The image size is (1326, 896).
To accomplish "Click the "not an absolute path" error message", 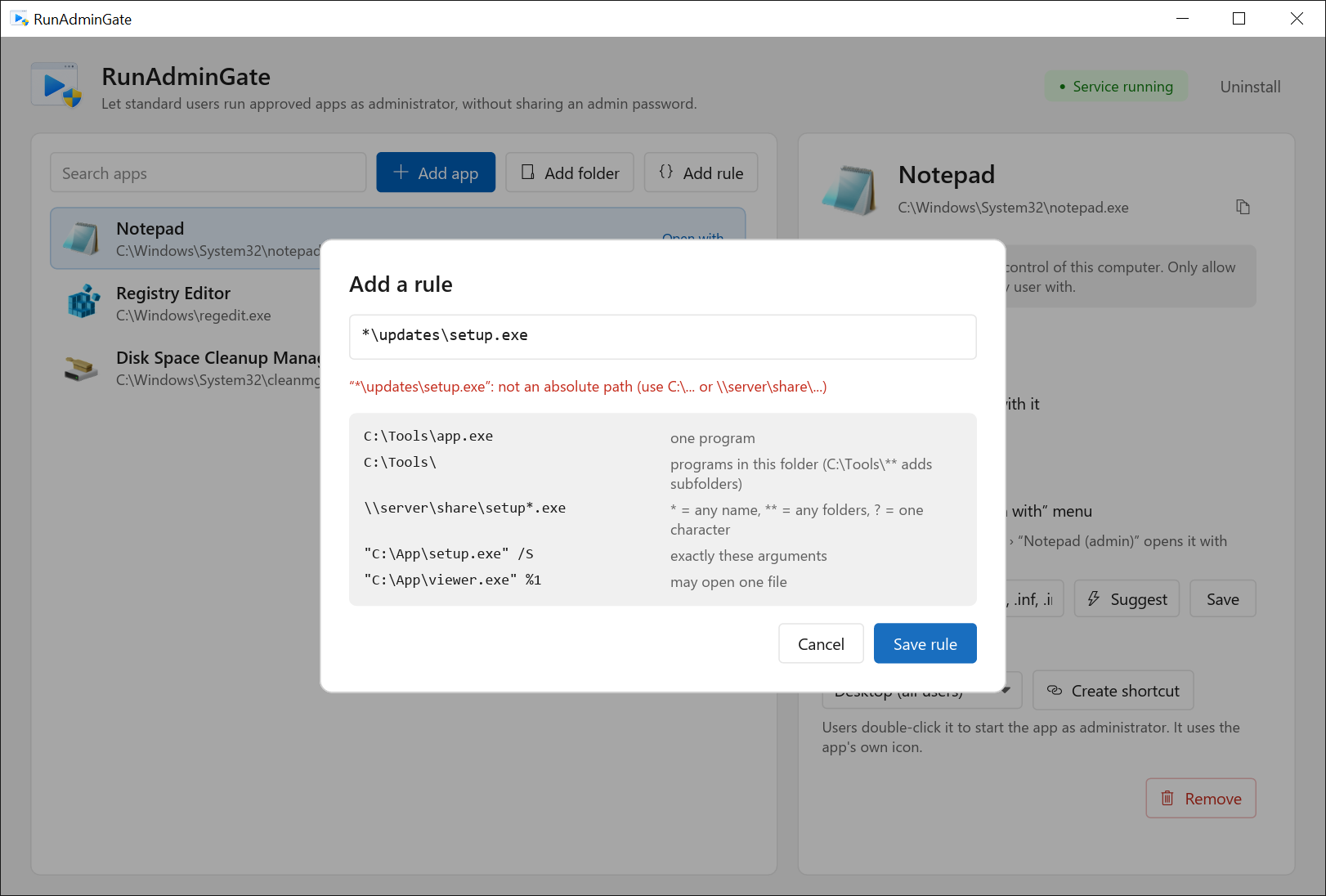I will click(588, 387).
